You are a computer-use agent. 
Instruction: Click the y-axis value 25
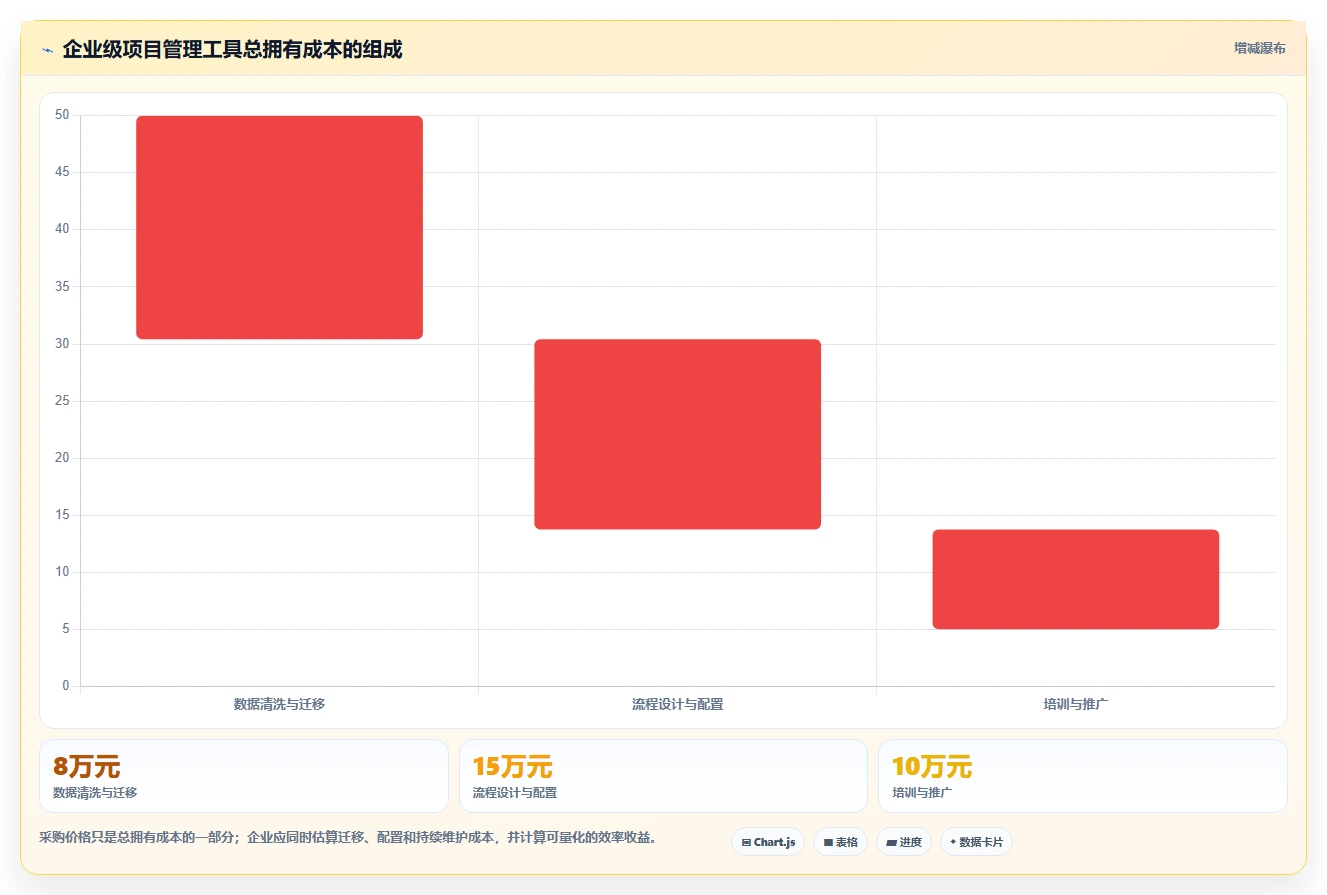[62, 401]
